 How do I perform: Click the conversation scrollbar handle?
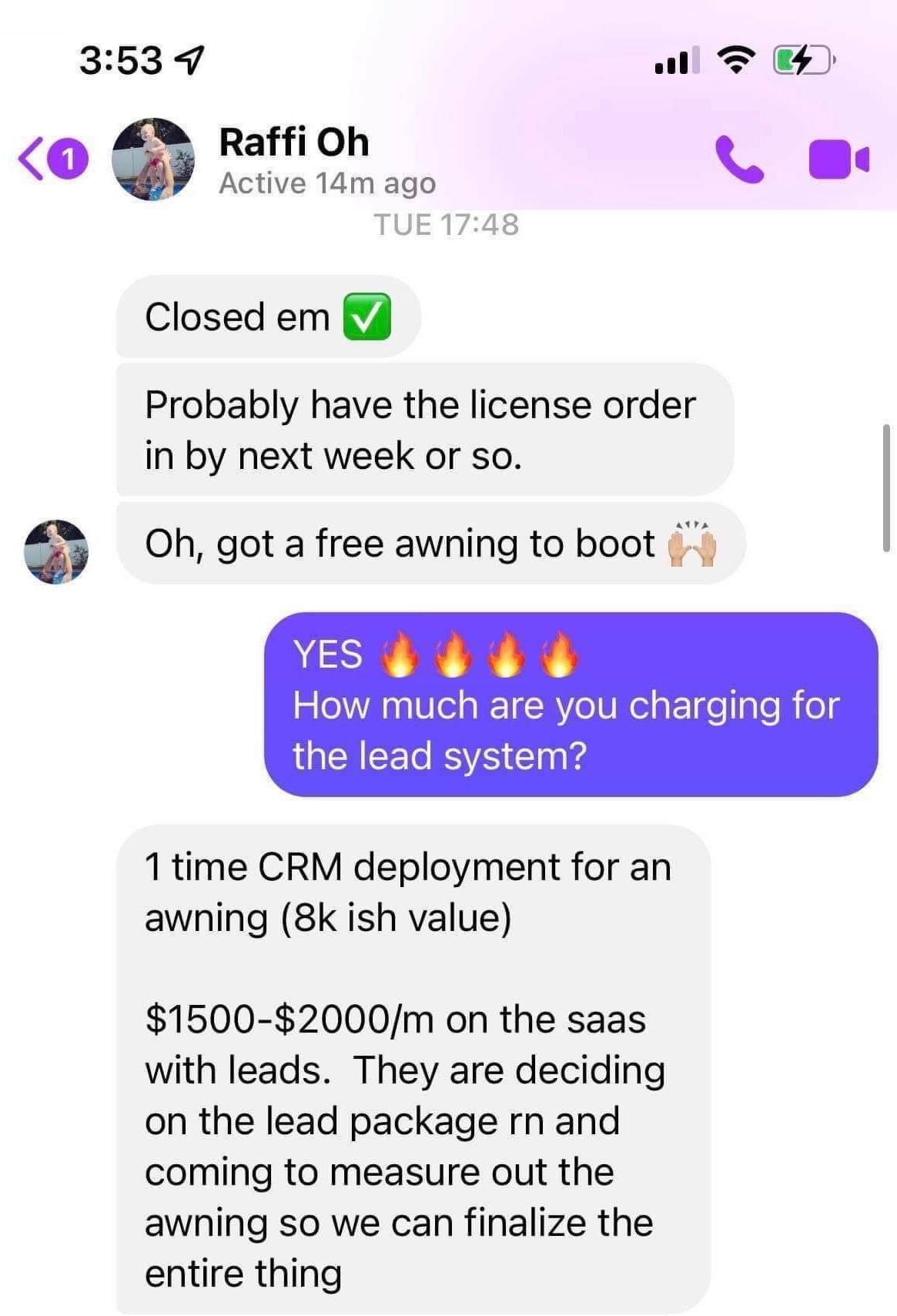pyautogui.click(x=886, y=487)
